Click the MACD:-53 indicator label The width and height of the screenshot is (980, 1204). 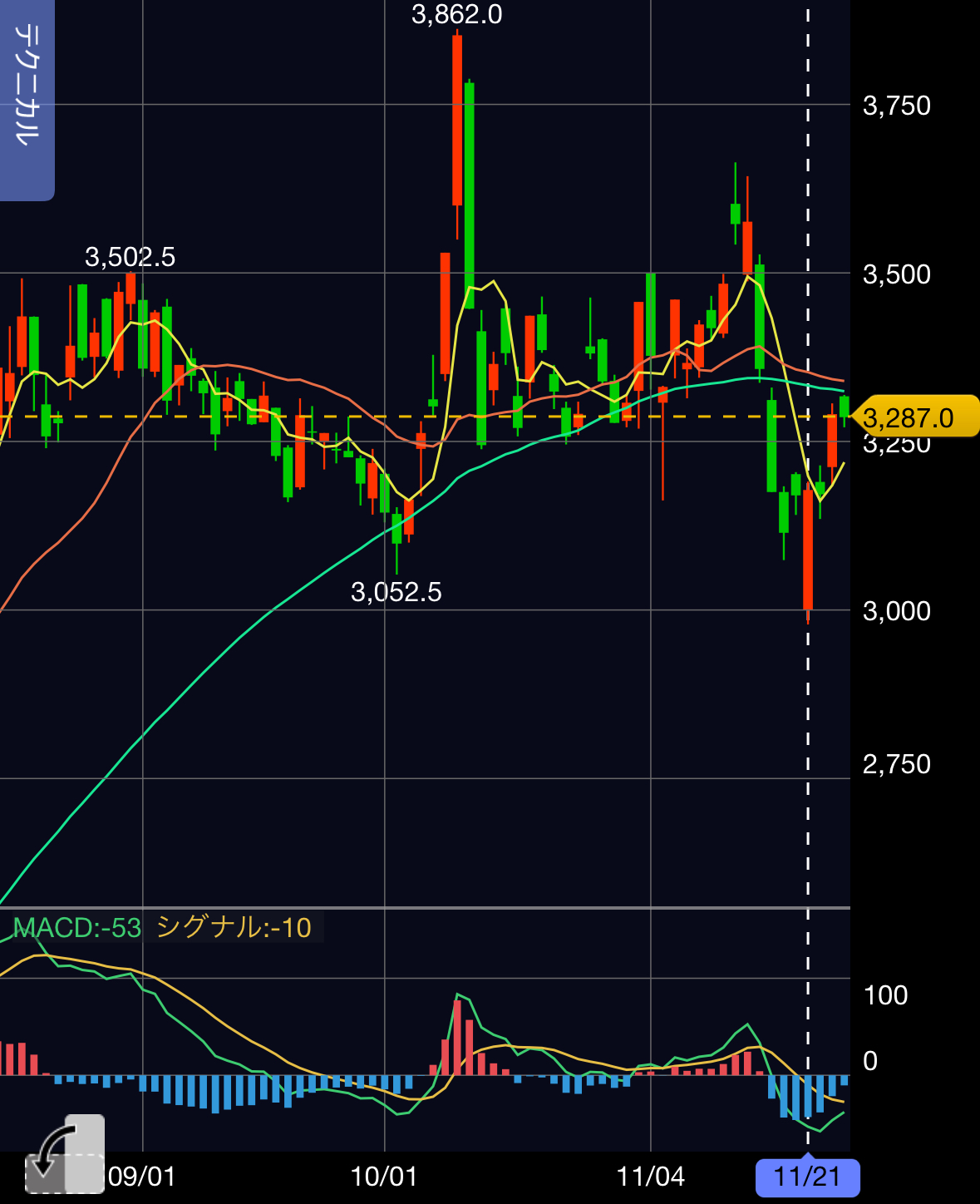(77, 927)
